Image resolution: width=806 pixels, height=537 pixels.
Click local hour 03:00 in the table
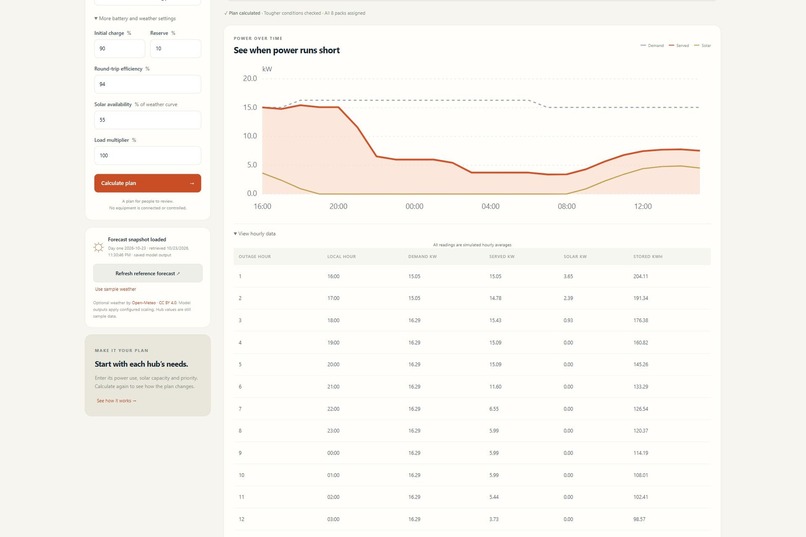333,520
